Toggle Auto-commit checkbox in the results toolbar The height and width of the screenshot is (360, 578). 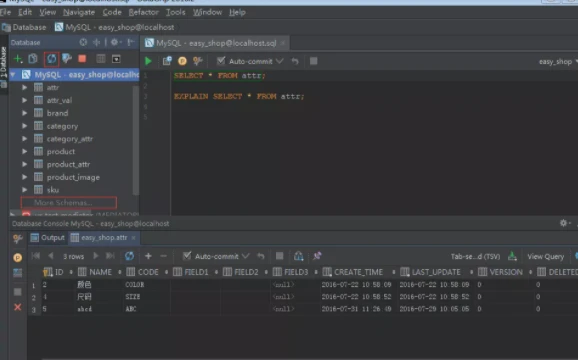click(x=187, y=255)
